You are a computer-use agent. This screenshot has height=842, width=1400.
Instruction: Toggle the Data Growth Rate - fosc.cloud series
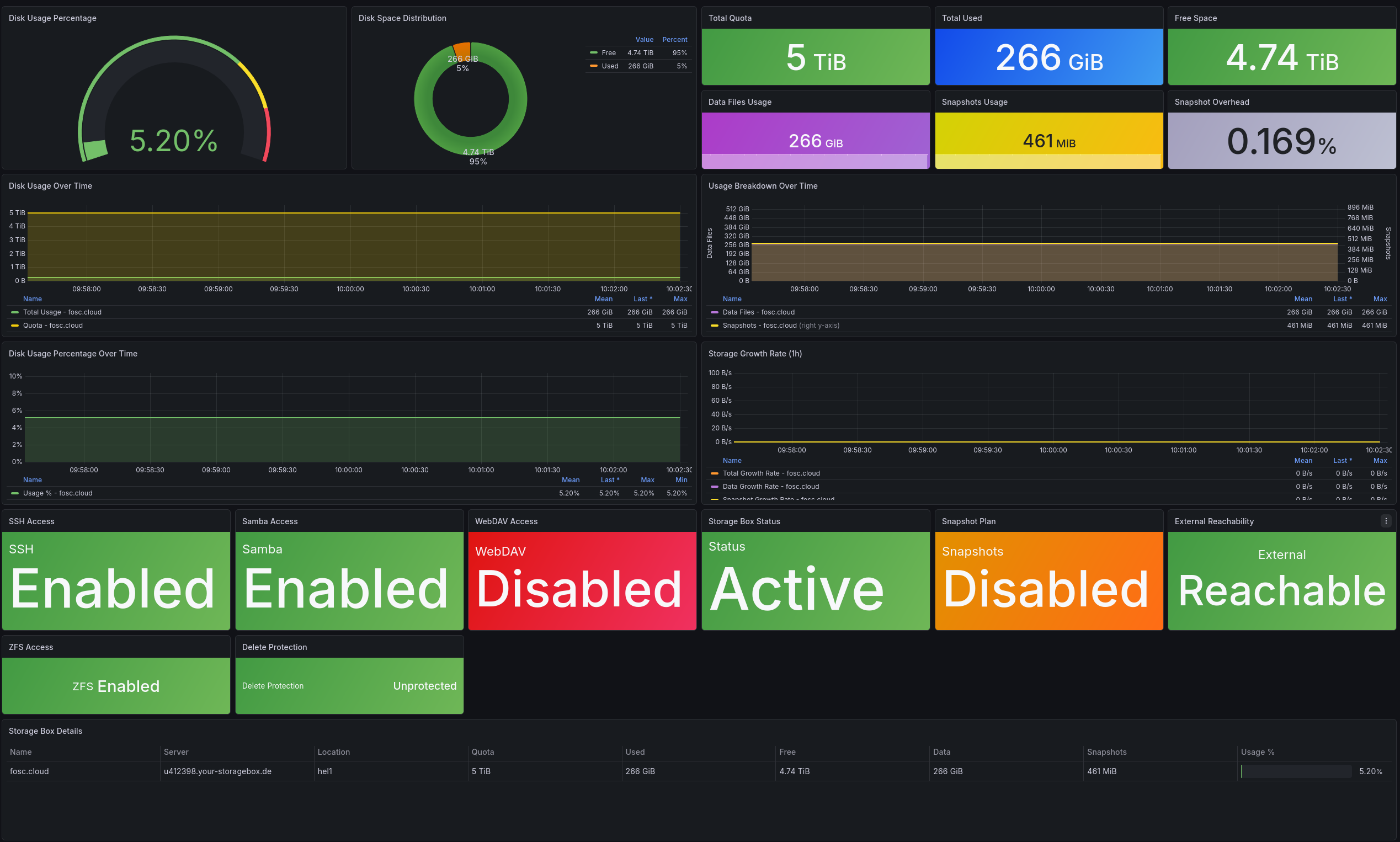click(x=770, y=486)
